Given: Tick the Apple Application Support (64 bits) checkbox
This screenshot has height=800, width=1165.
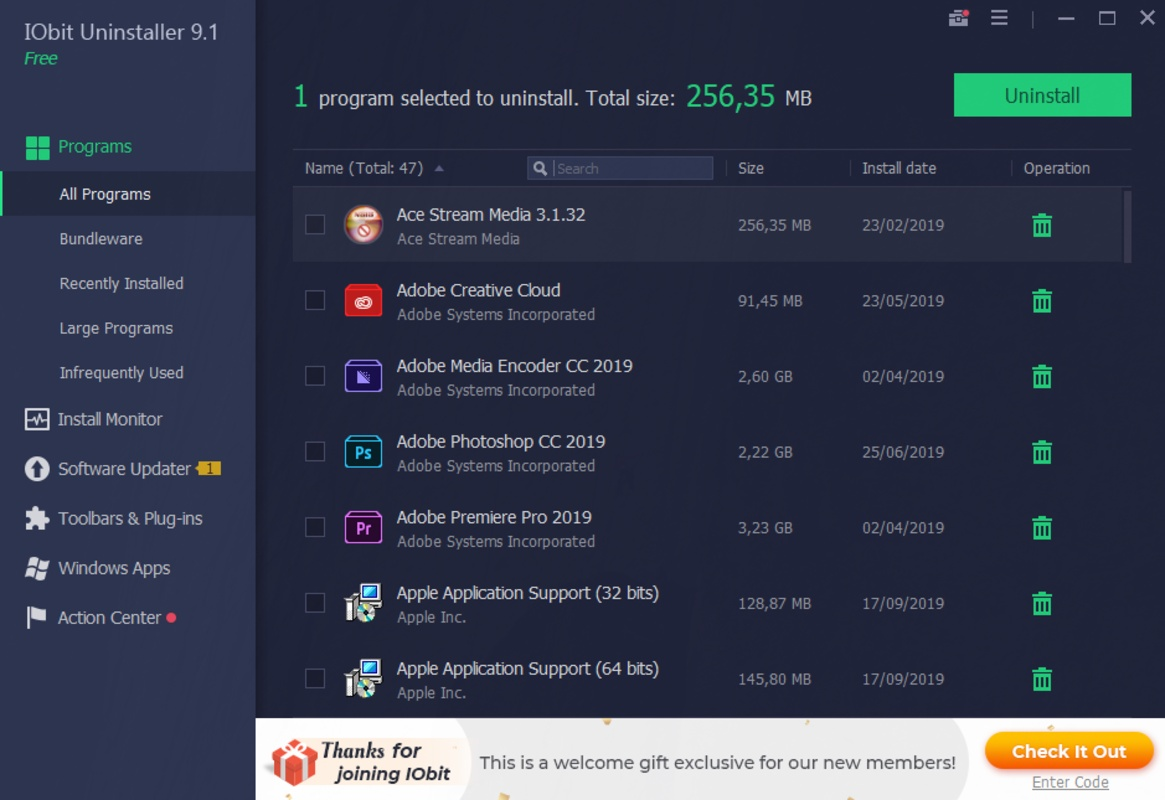Looking at the screenshot, I should point(315,678).
